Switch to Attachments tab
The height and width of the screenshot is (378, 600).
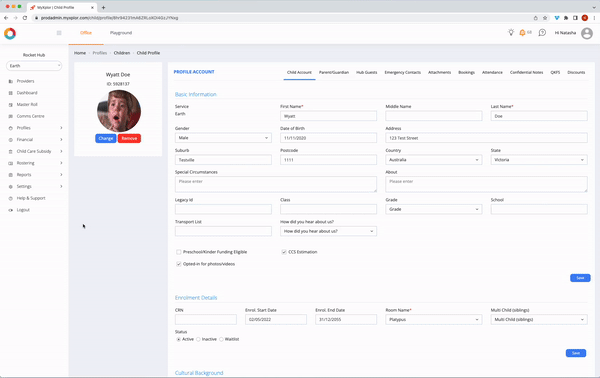pos(439,72)
